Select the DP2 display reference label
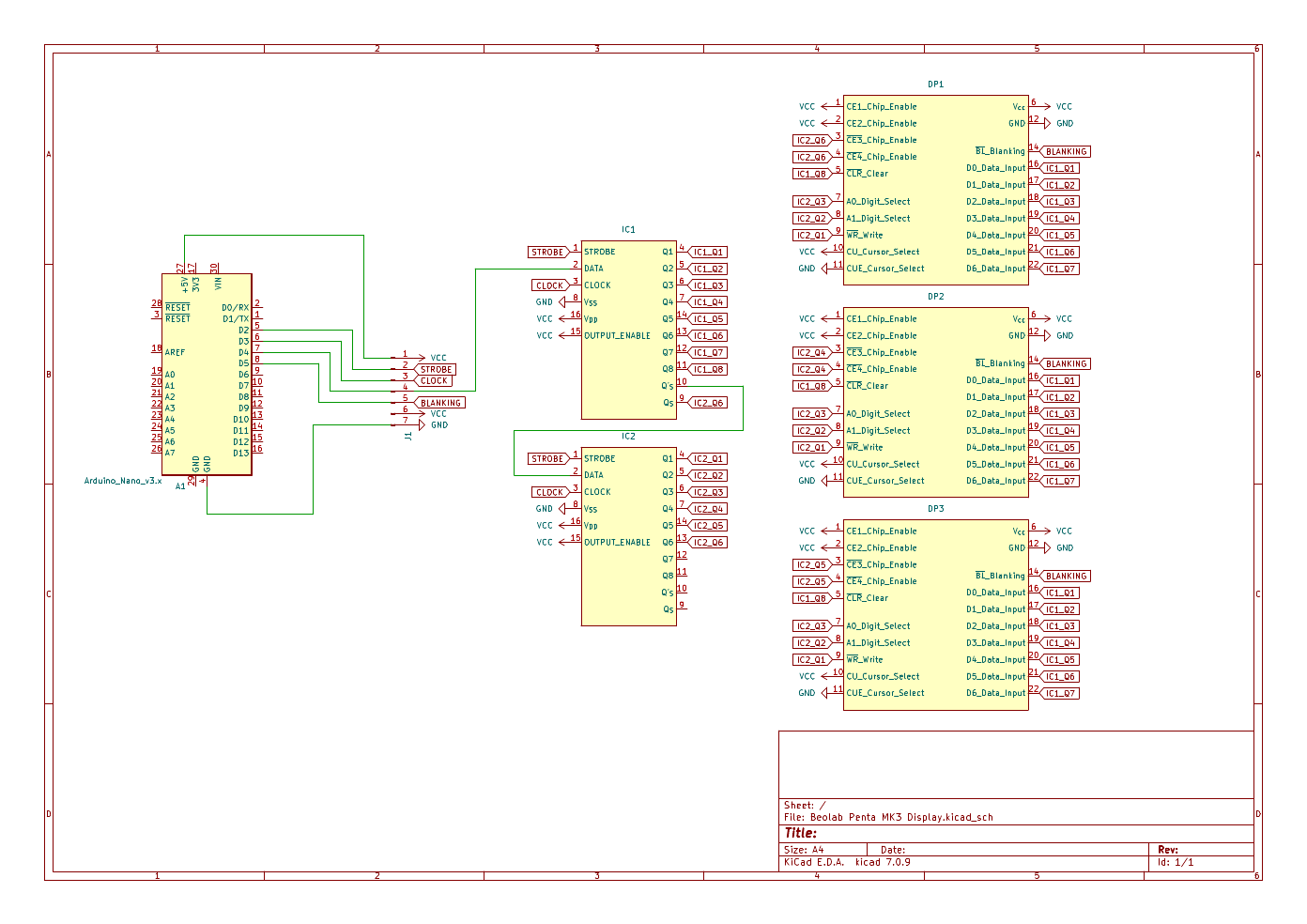The width and height of the screenshot is (1307, 924). point(936,297)
